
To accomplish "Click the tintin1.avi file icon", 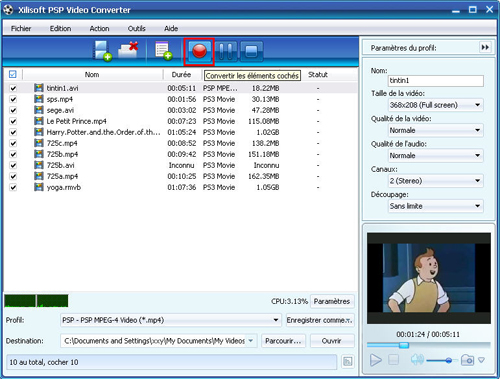I will click(39, 88).
